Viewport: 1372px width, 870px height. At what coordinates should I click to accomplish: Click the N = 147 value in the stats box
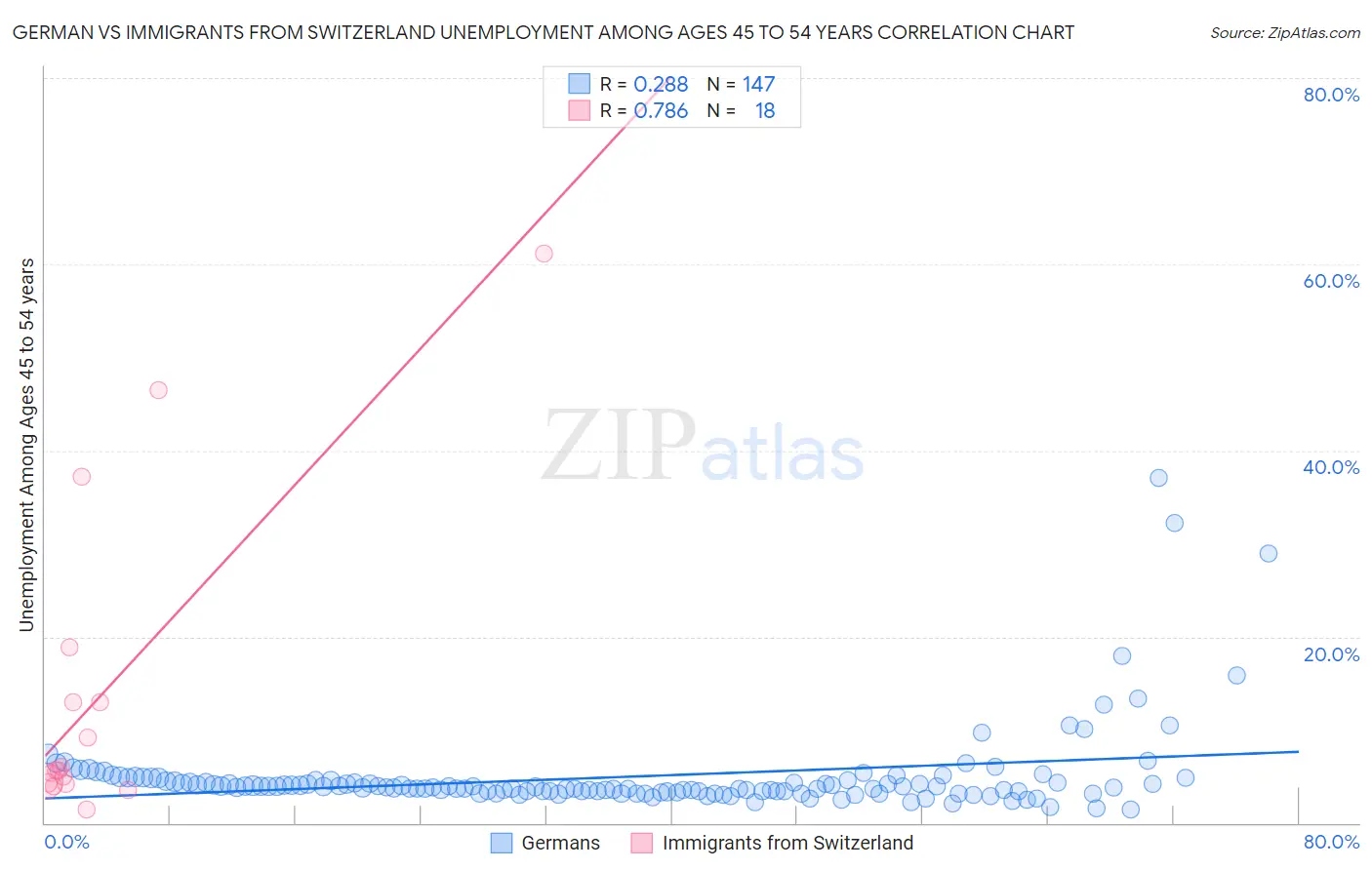point(742,84)
